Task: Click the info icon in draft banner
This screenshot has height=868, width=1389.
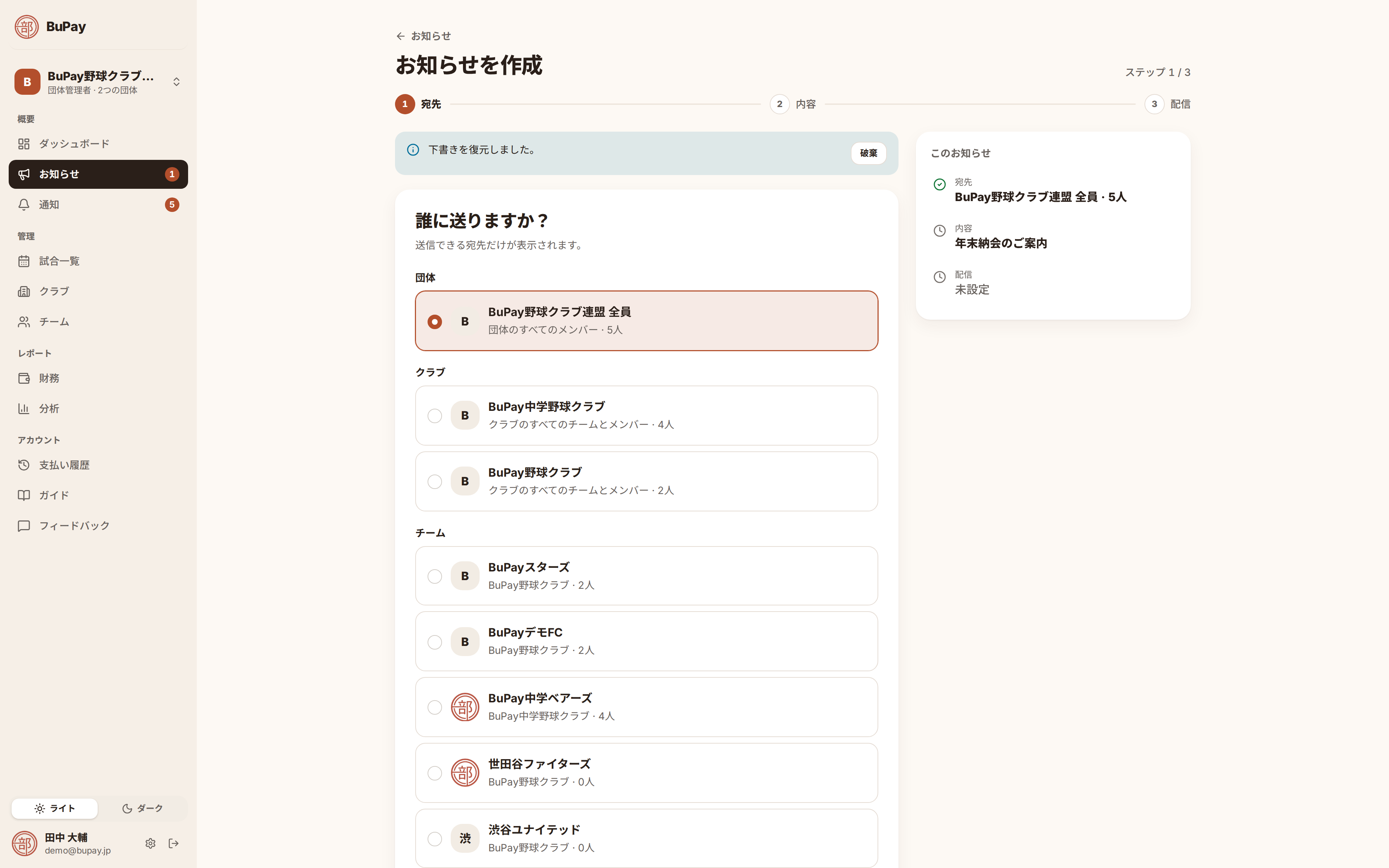Action: click(x=413, y=150)
